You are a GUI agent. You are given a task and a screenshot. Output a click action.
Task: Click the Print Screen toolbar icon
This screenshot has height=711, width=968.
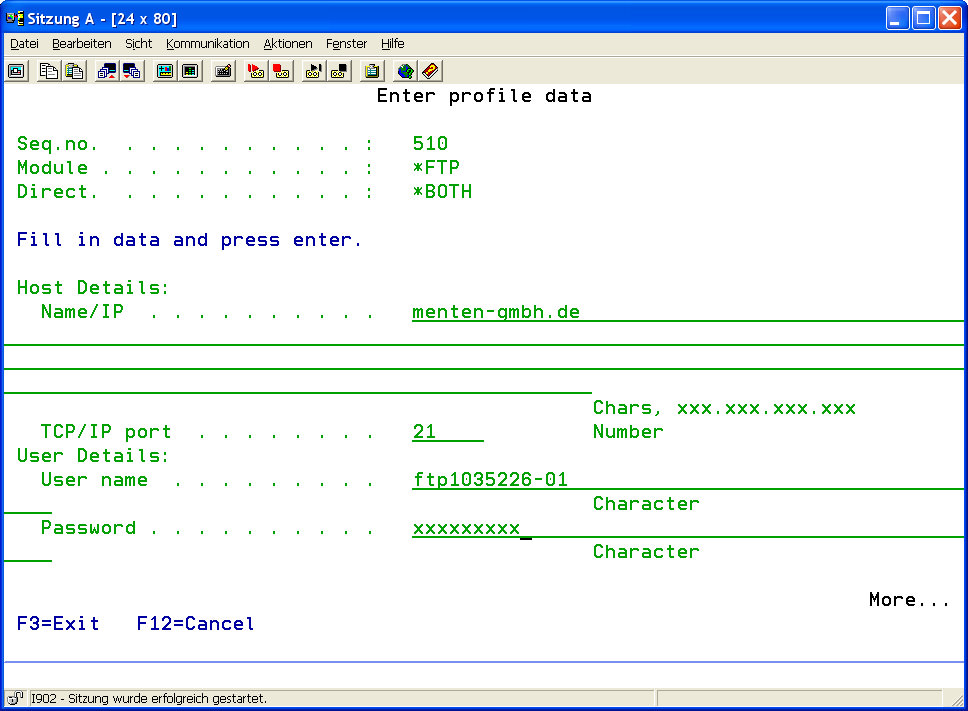click(17, 71)
